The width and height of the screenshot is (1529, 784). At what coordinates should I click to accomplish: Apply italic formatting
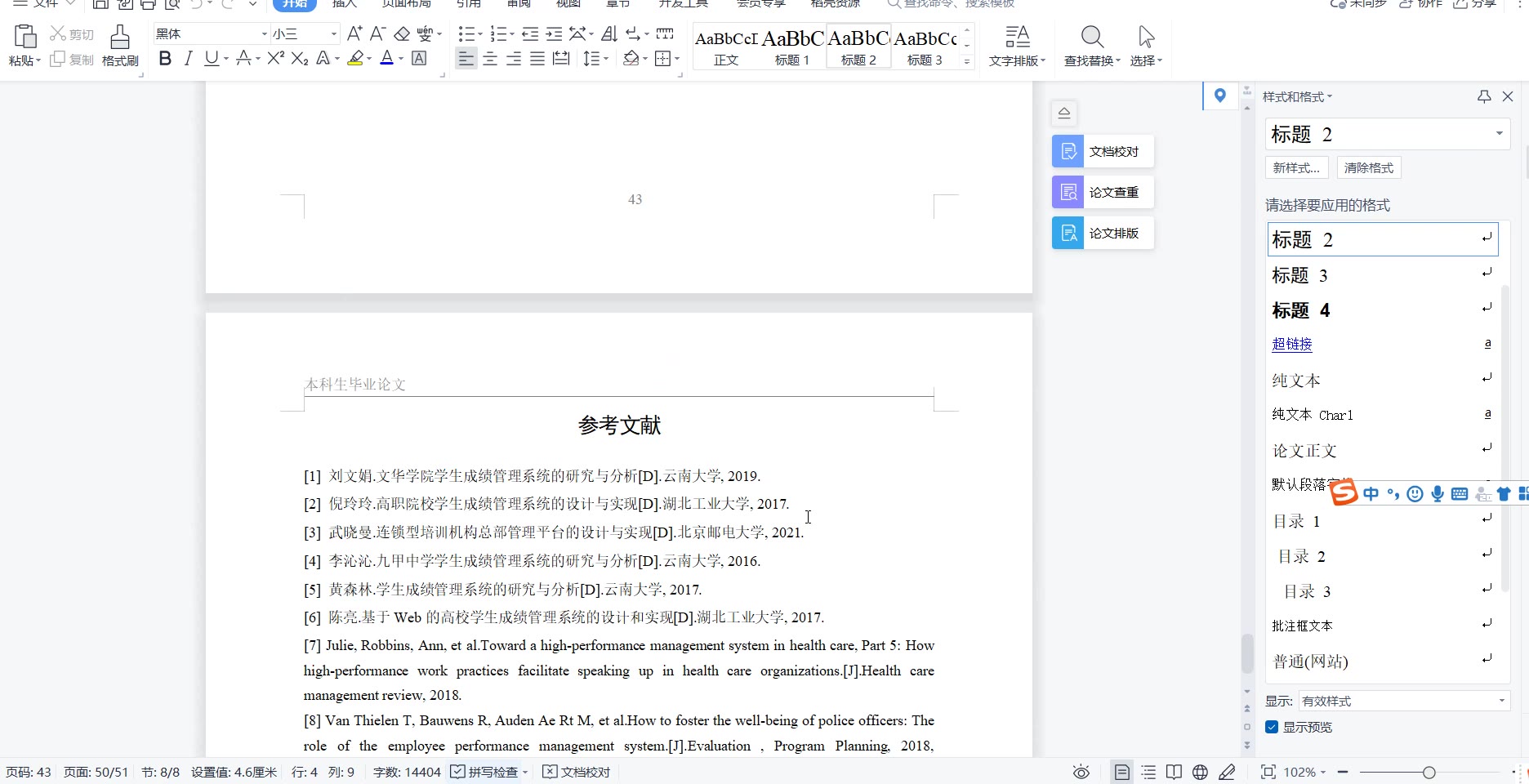point(188,59)
